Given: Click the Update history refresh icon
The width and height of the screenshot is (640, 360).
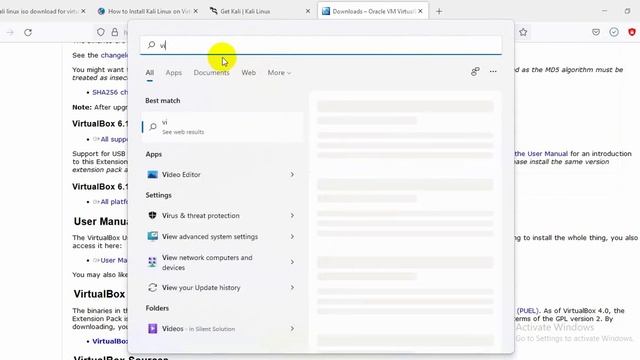Looking at the screenshot, I should point(152,288).
